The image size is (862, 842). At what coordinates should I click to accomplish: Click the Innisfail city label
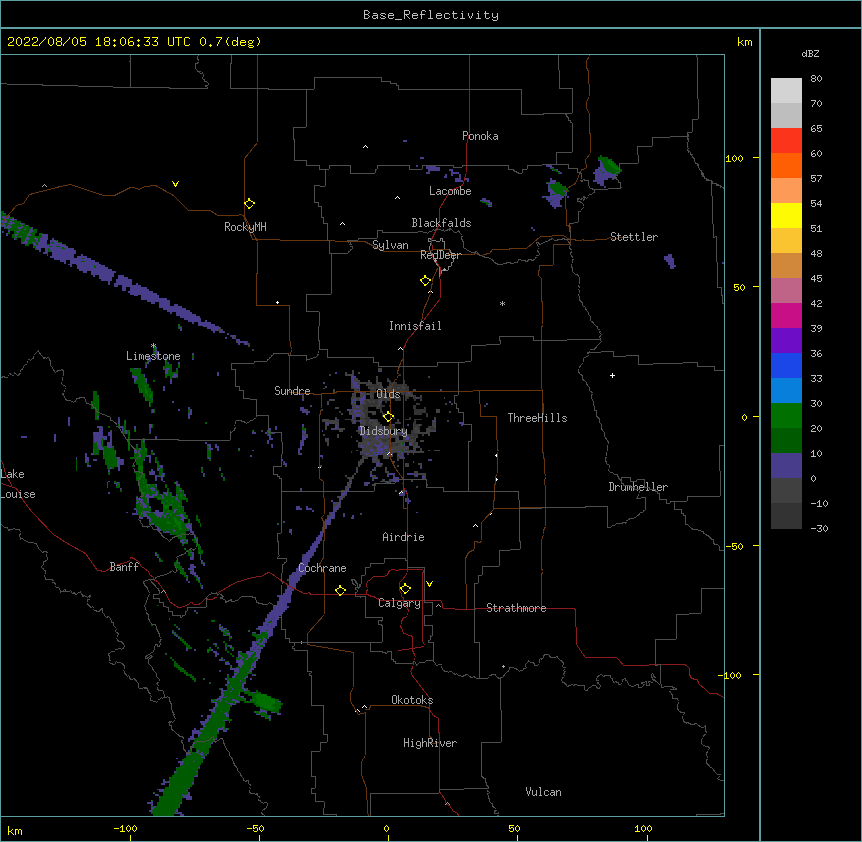[x=415, y=326]
